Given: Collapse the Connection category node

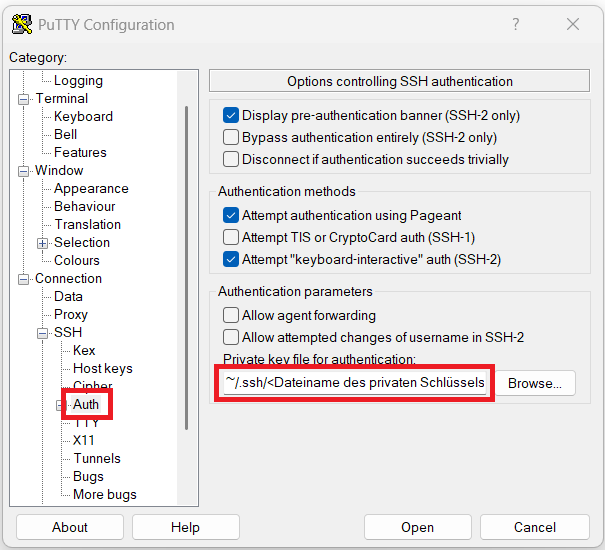Looking at the screenshot, I should coord(25,279).
